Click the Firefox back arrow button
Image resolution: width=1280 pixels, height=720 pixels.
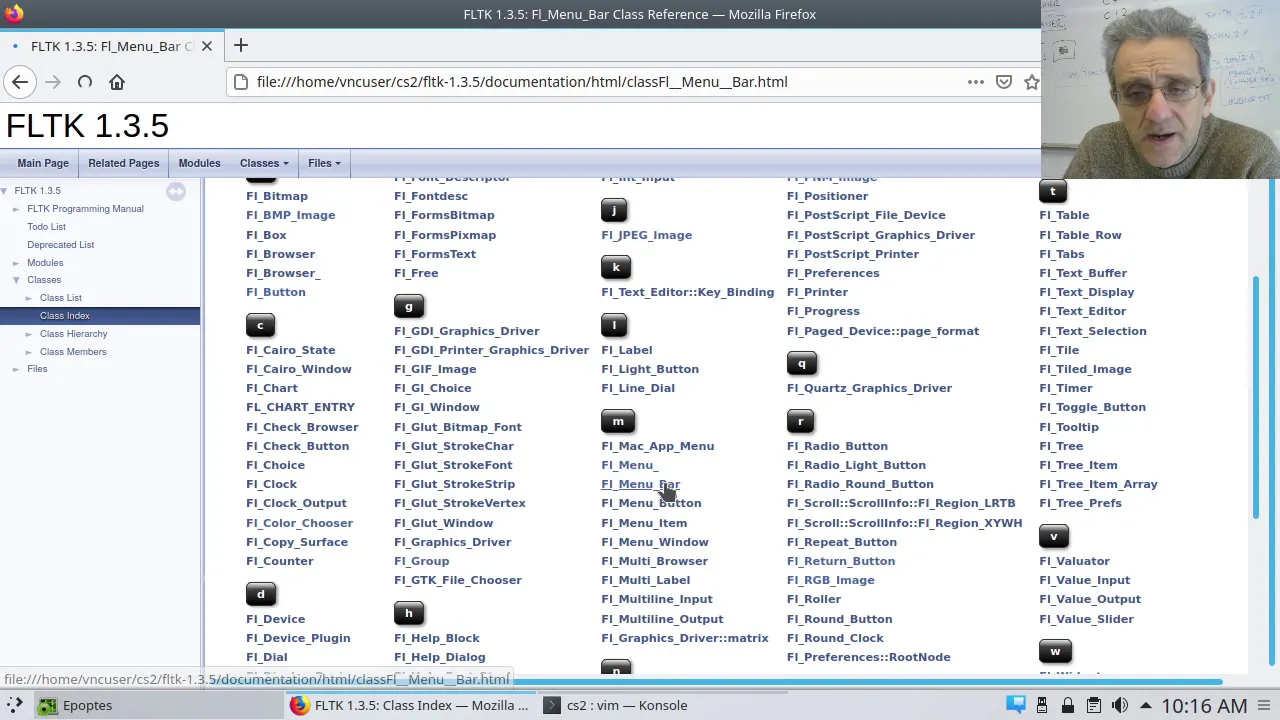point(20,82)
